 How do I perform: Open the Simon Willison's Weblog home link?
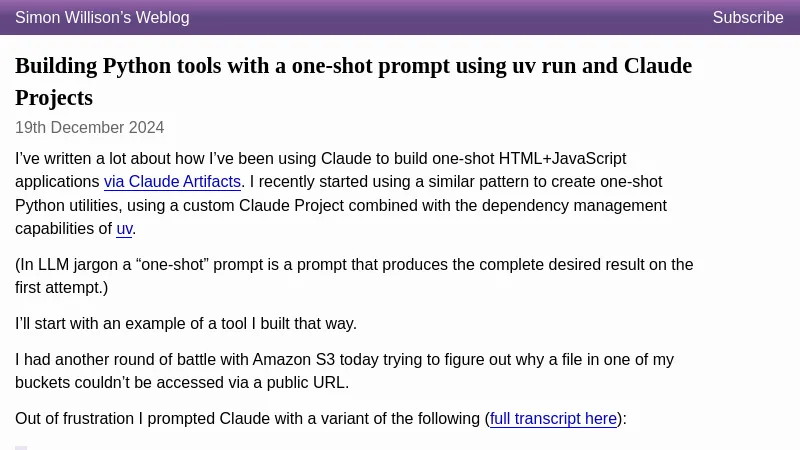(x=102, y=18)
